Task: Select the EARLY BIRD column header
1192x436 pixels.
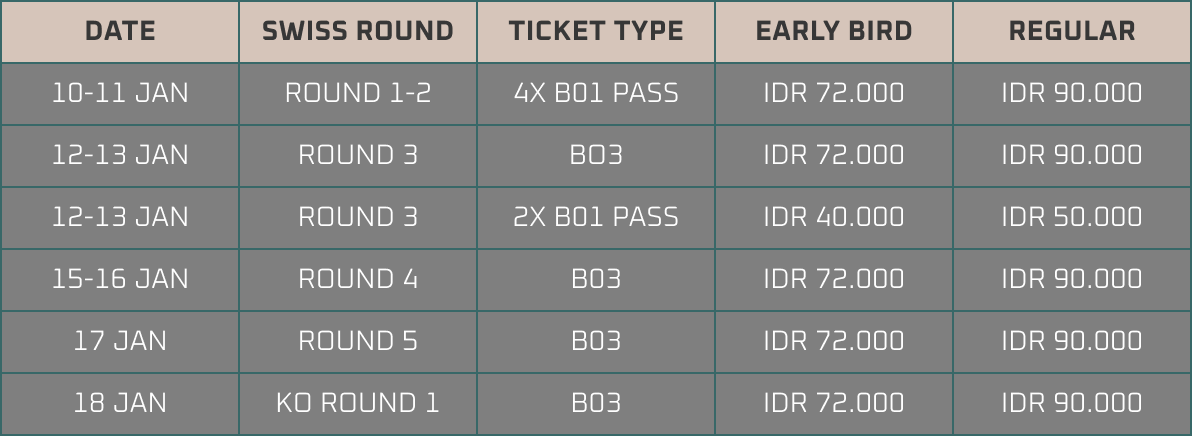Action: click(x=834, y=31)
